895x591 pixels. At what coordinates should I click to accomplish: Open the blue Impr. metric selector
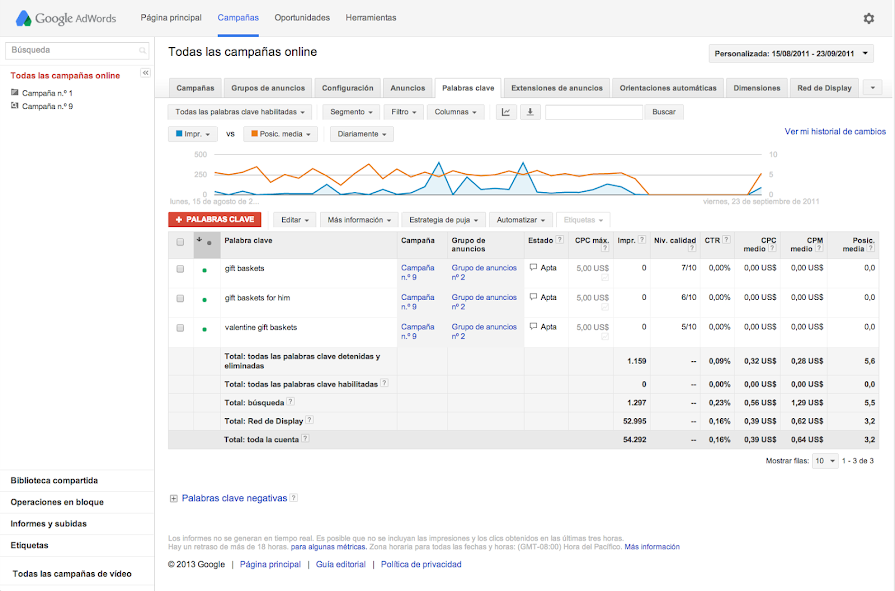point(195,134)
